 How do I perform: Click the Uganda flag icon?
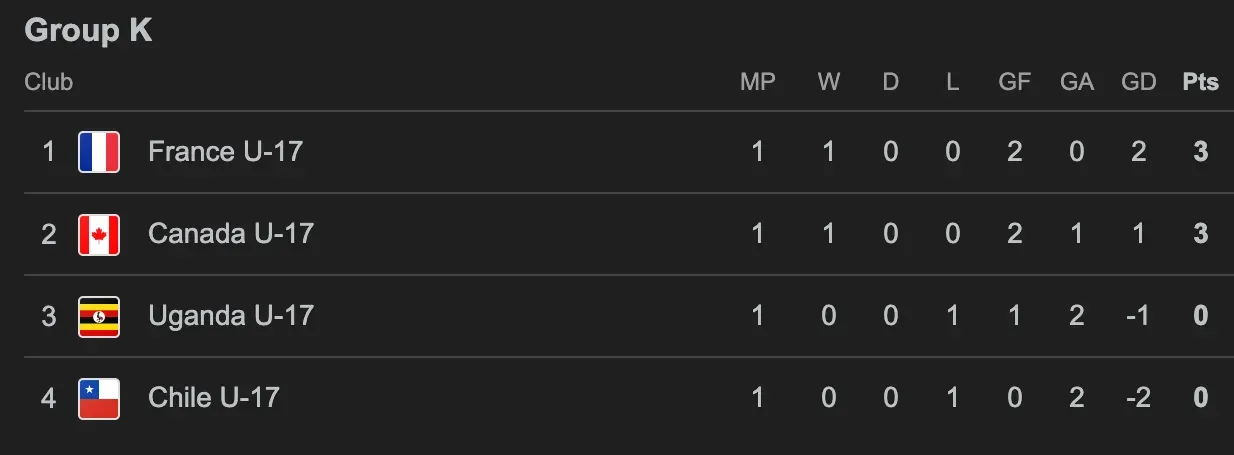click(99, 316)
